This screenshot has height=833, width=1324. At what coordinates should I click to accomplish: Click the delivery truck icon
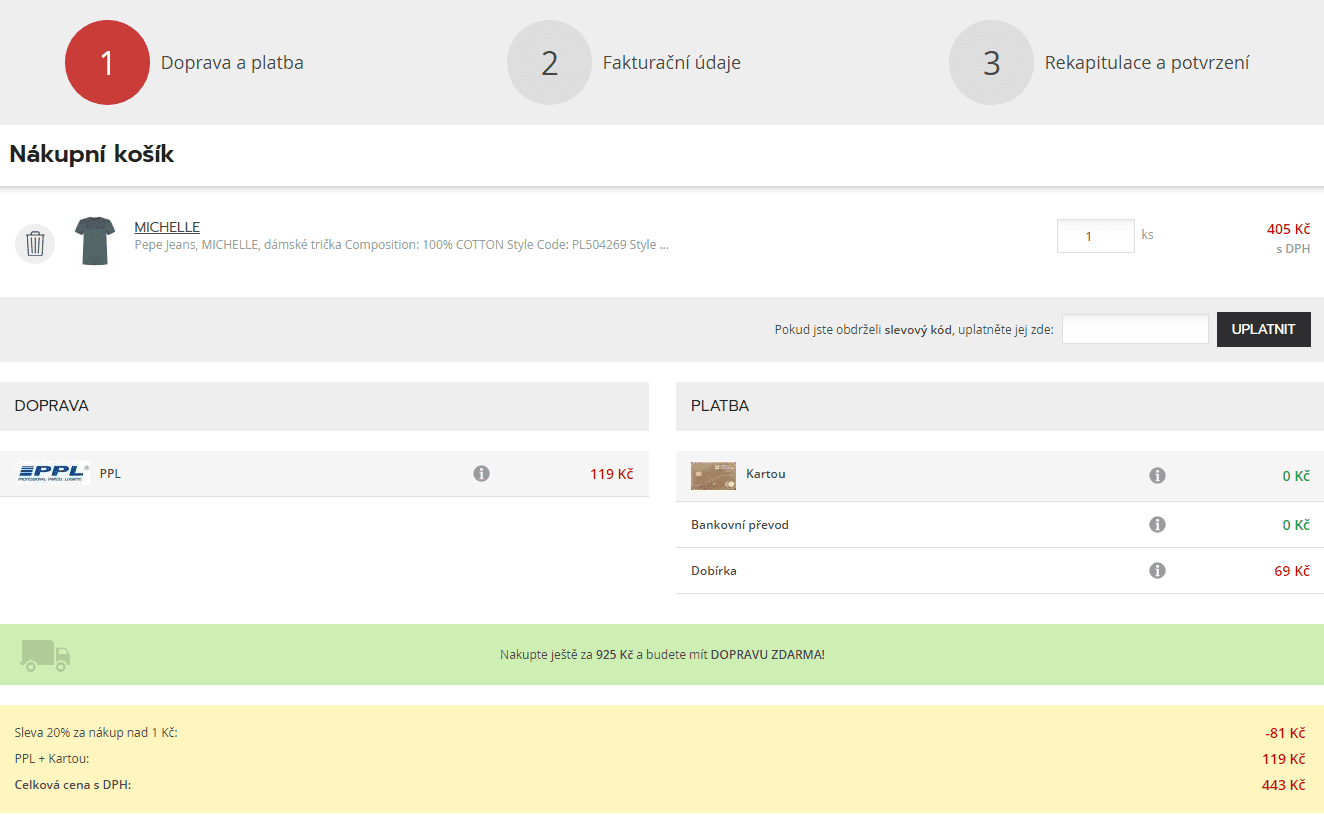point(46,656)
